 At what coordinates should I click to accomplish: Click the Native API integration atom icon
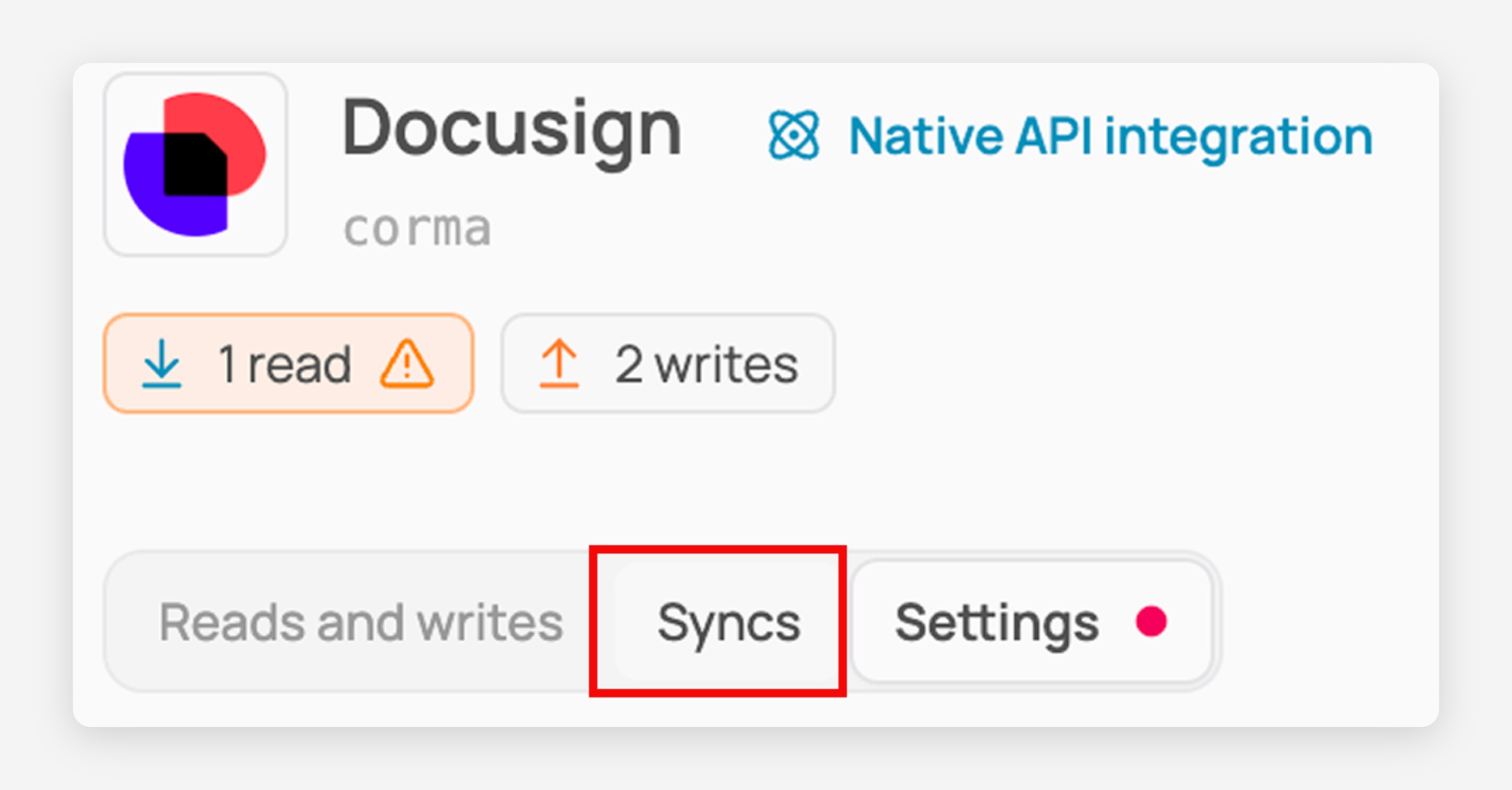[794, 135]
